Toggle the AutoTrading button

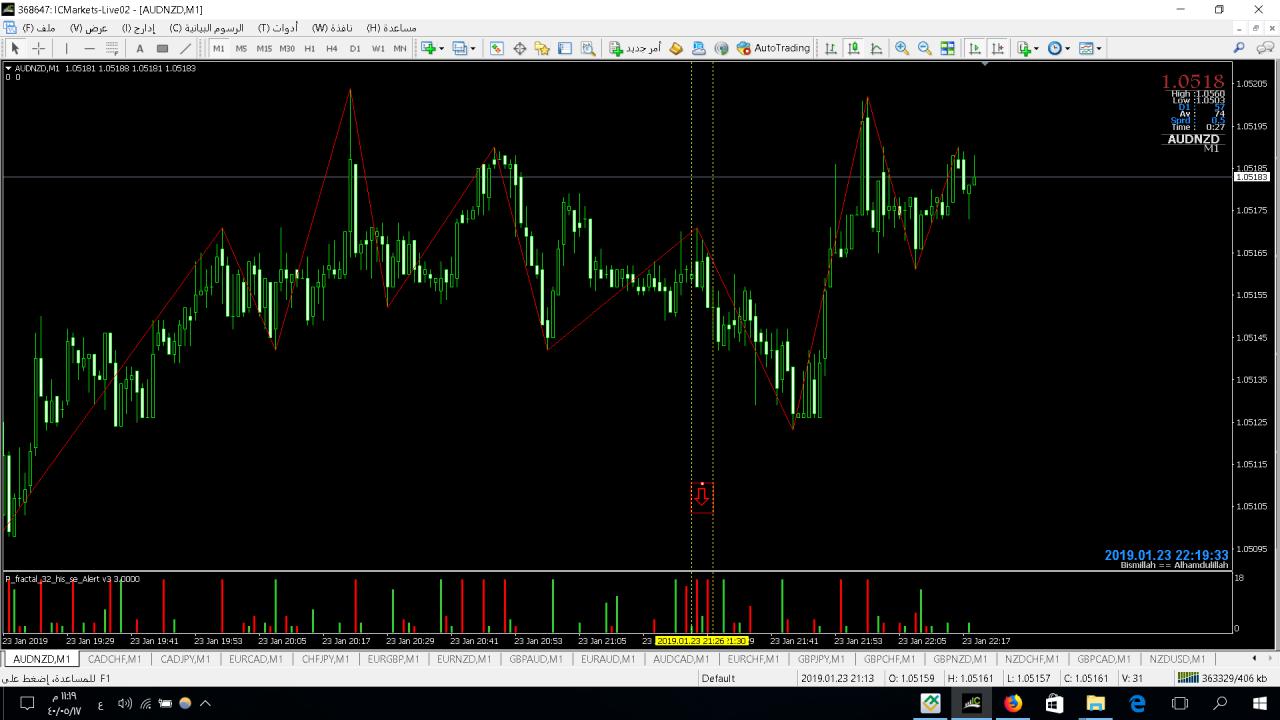pos(773,48)
